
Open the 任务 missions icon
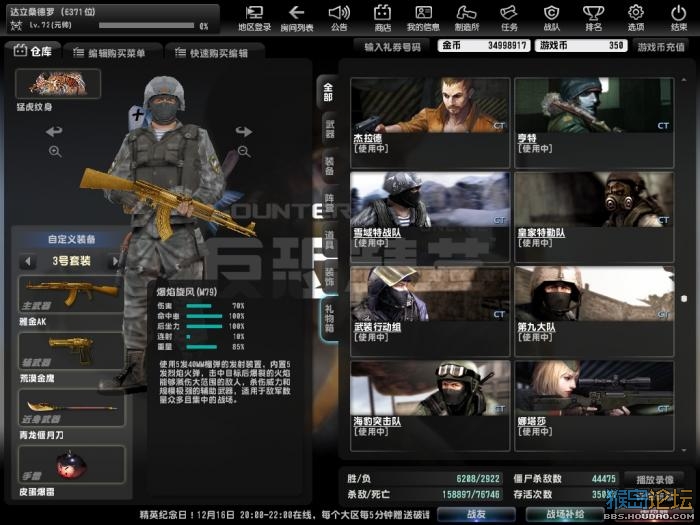click(x=509, y=18)
